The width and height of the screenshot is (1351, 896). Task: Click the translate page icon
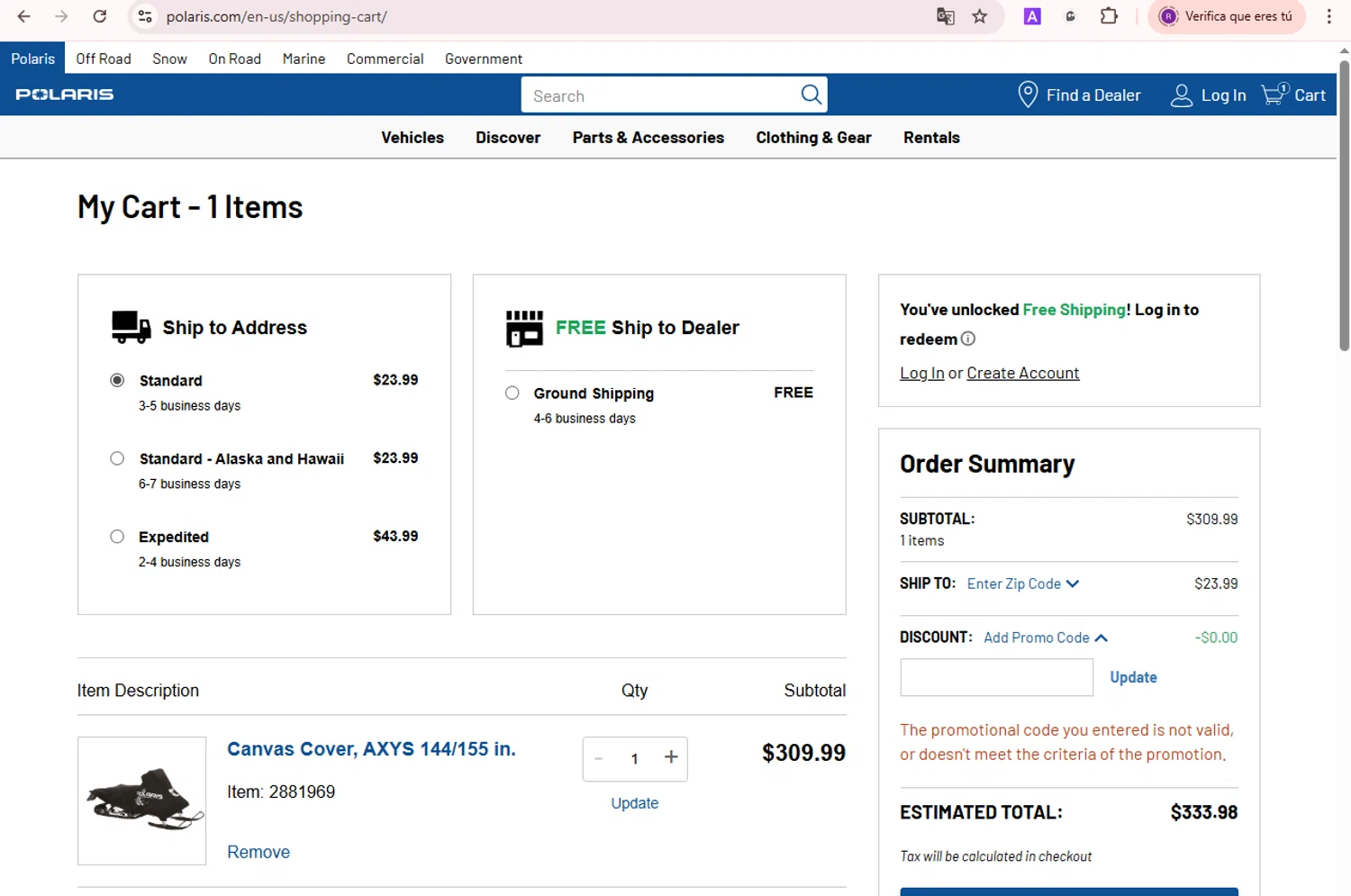945,16
